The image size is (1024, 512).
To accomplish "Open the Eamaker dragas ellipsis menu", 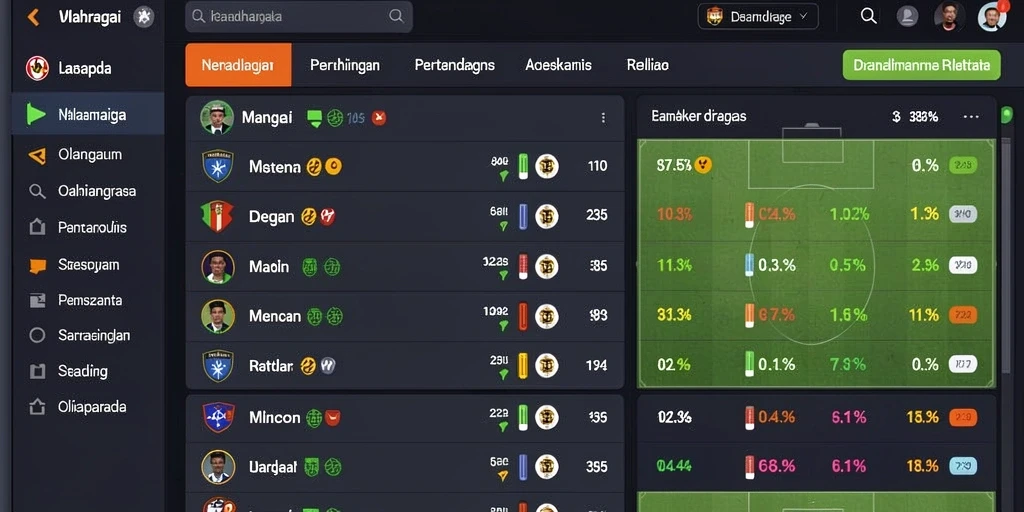I will tap(971, 117).
